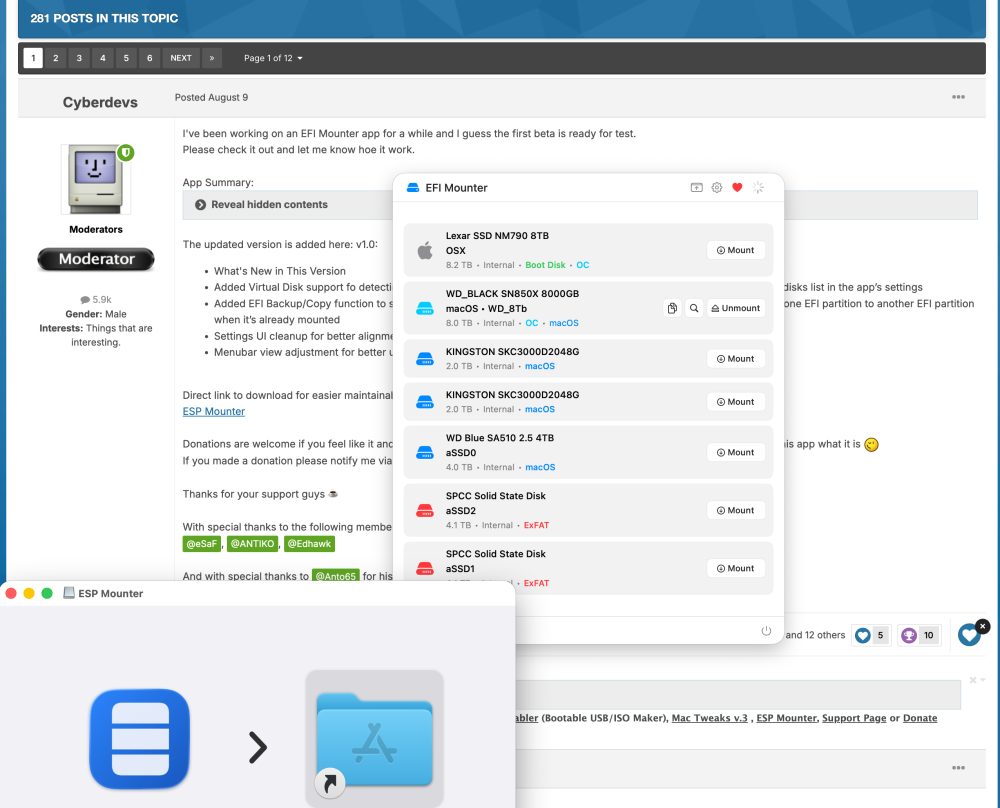Mount the SPCC aSSD1 disk
This screenshot has height=808, width=1000.
click(736, 569)
